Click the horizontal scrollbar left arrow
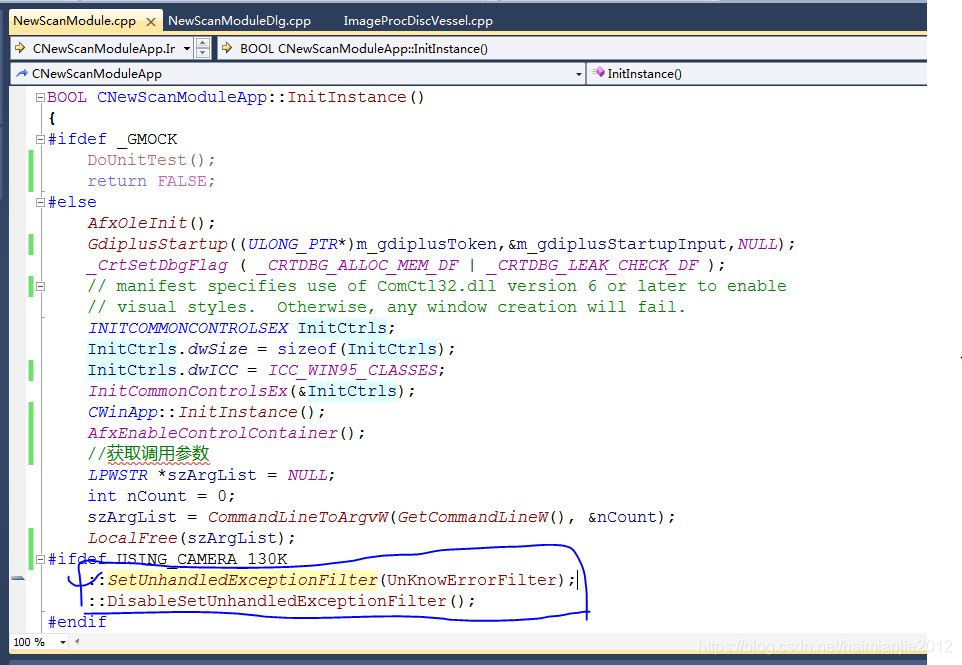 [77, 642]
